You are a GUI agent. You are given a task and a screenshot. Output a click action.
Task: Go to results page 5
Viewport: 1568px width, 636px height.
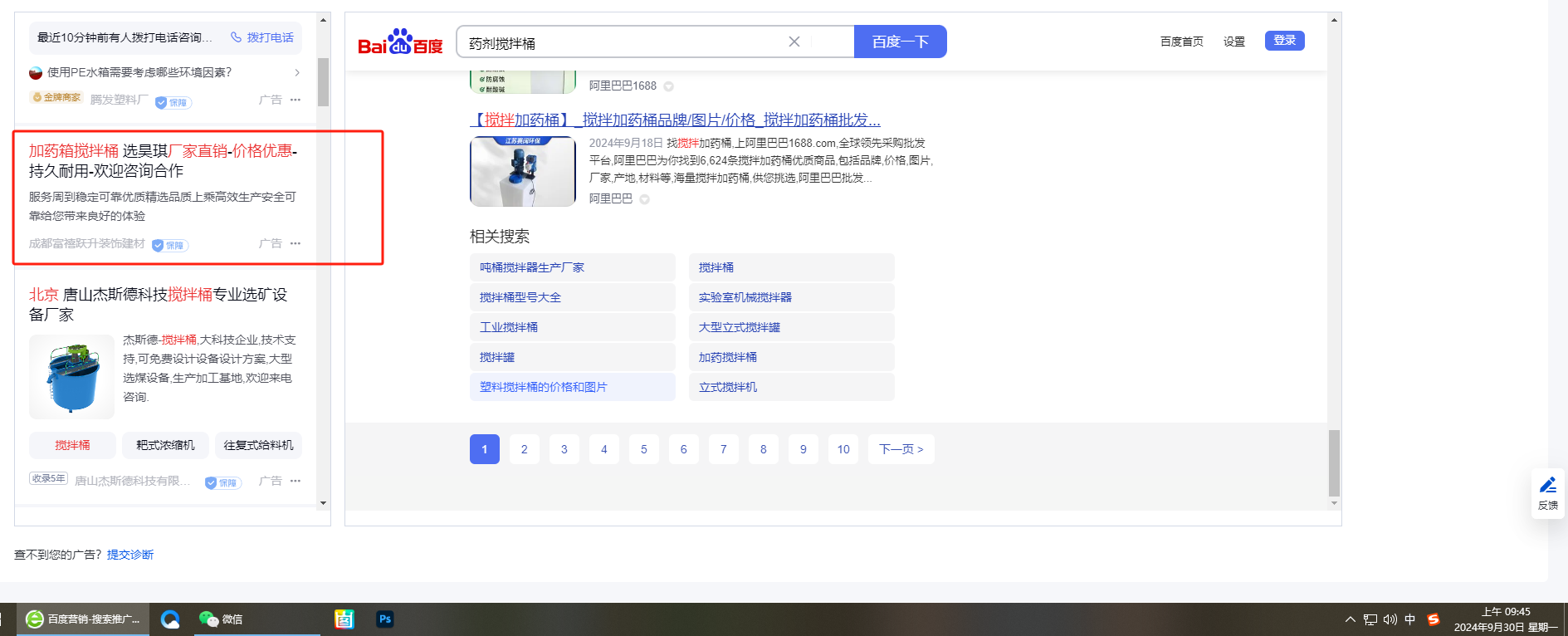click(x=644, y=449)
